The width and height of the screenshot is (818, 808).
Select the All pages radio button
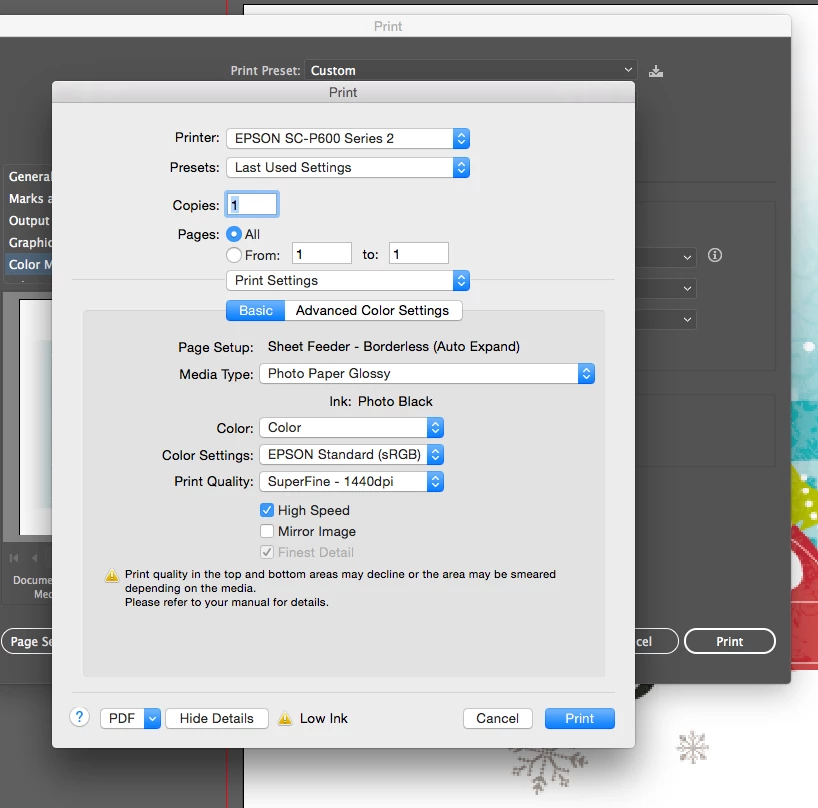click(x=234, y=234)
